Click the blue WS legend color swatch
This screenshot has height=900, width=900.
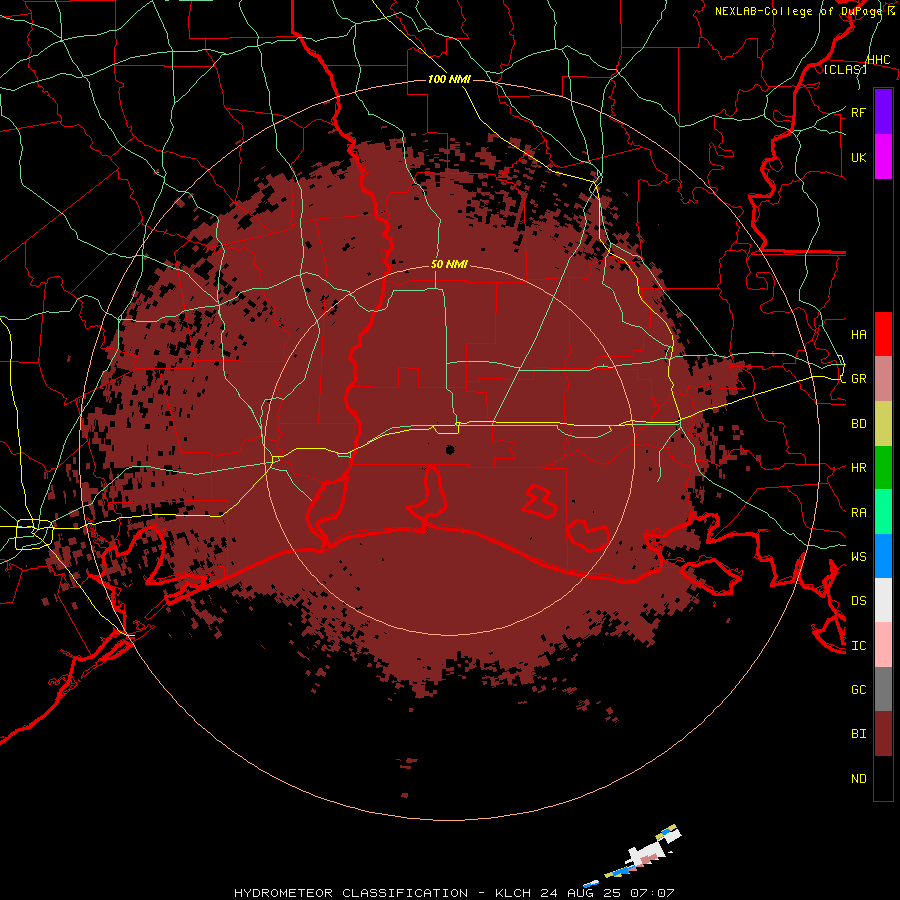[883, 556]
